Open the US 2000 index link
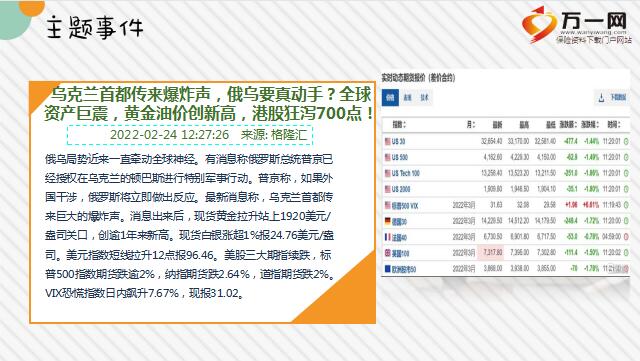Image resolution: width=640 pixels, height=361 pixels. point(401,189)
